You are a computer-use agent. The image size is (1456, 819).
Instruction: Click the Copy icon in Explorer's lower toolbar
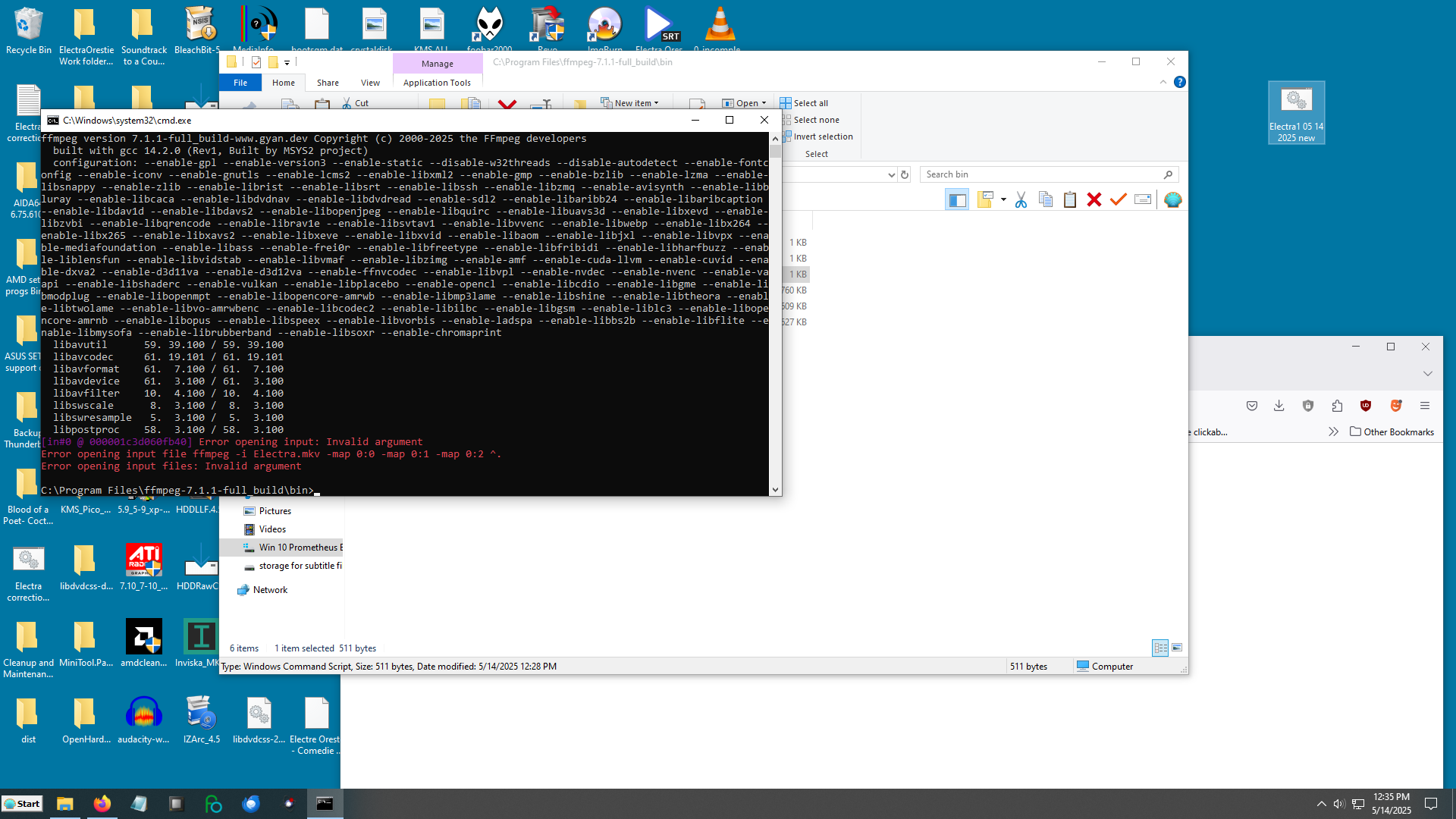[1046, 199]
